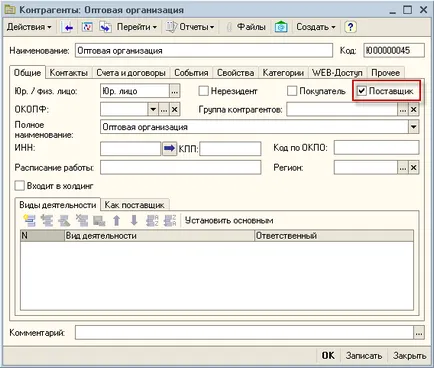Click the go-to arrows icon before Перейти

pos(105,27)
